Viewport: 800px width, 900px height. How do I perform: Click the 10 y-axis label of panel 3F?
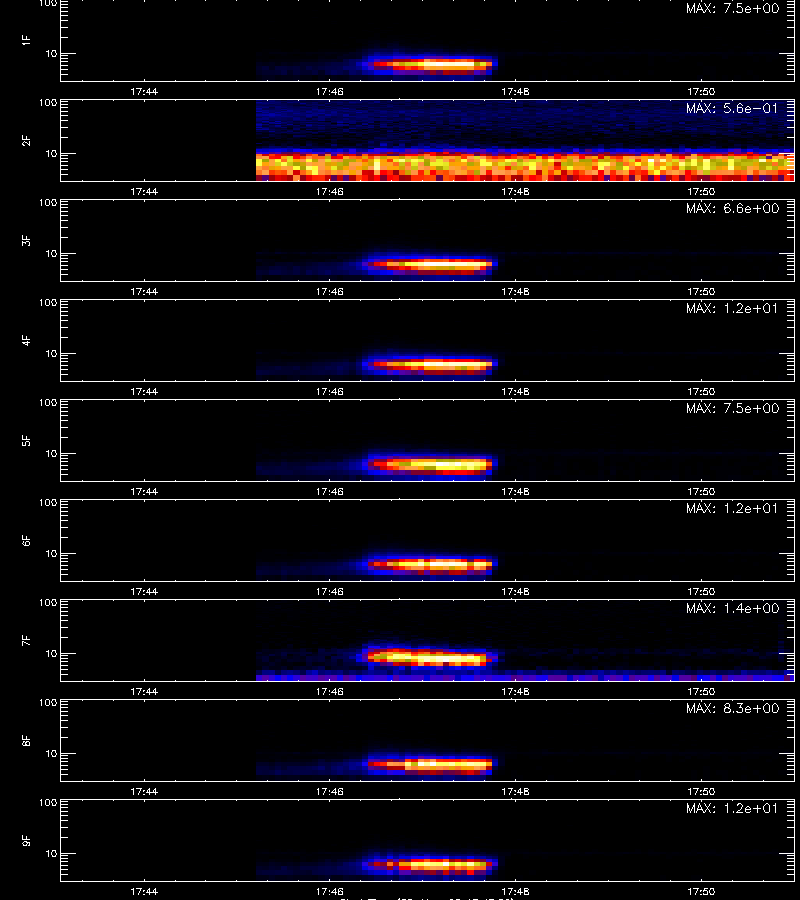[52, 253]
